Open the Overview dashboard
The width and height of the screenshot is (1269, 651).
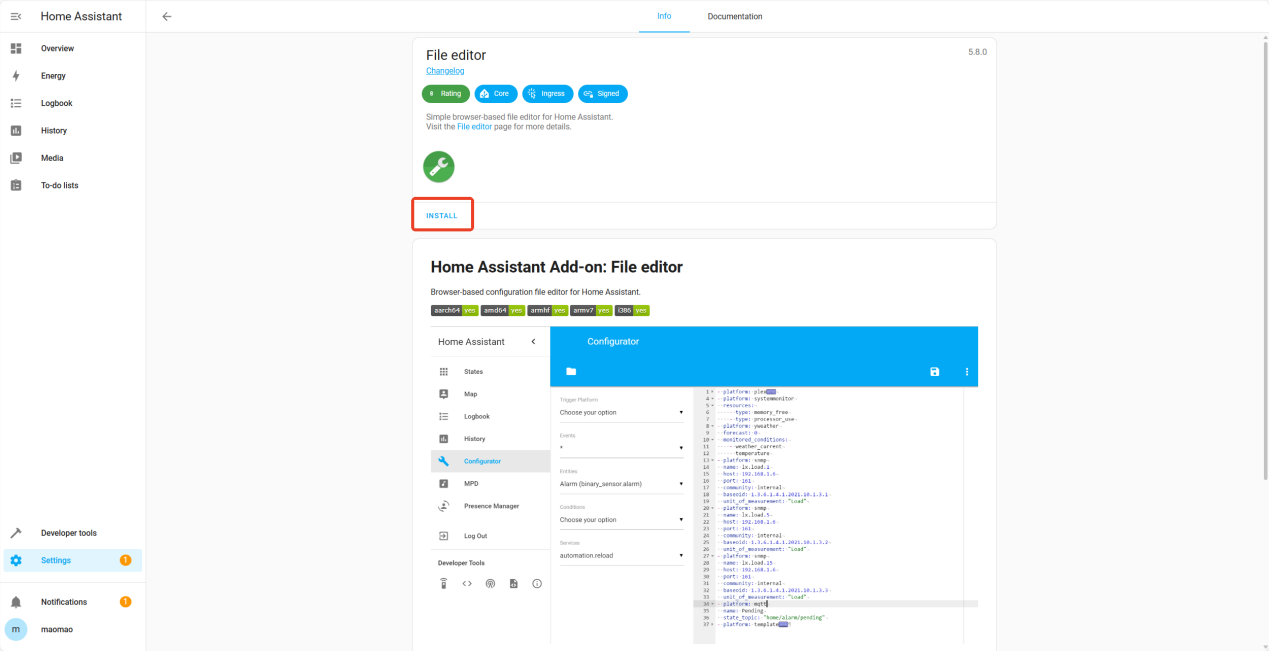(x=73, y=48)
